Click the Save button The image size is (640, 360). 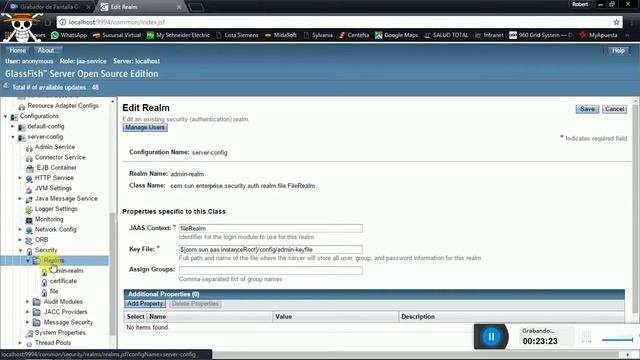pyautogui.click(x=587, y=109)
